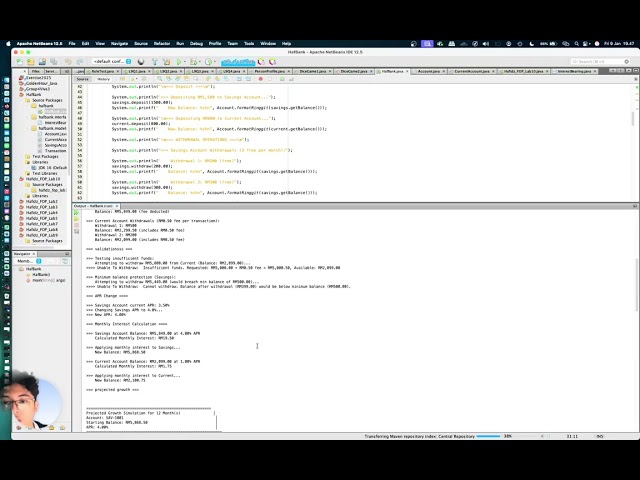Click the toolbar search field
Screen dimensions: 640x480
pos(600,62)
